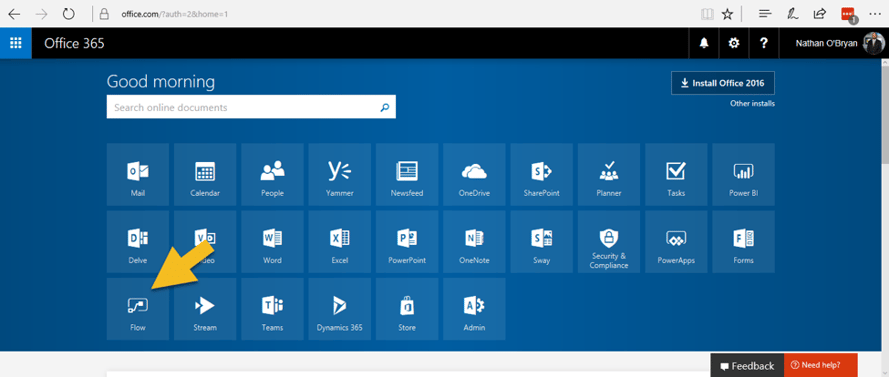Open the OneNote tile
Viewport: 889px width, 377px height.
tap(475, 242)
